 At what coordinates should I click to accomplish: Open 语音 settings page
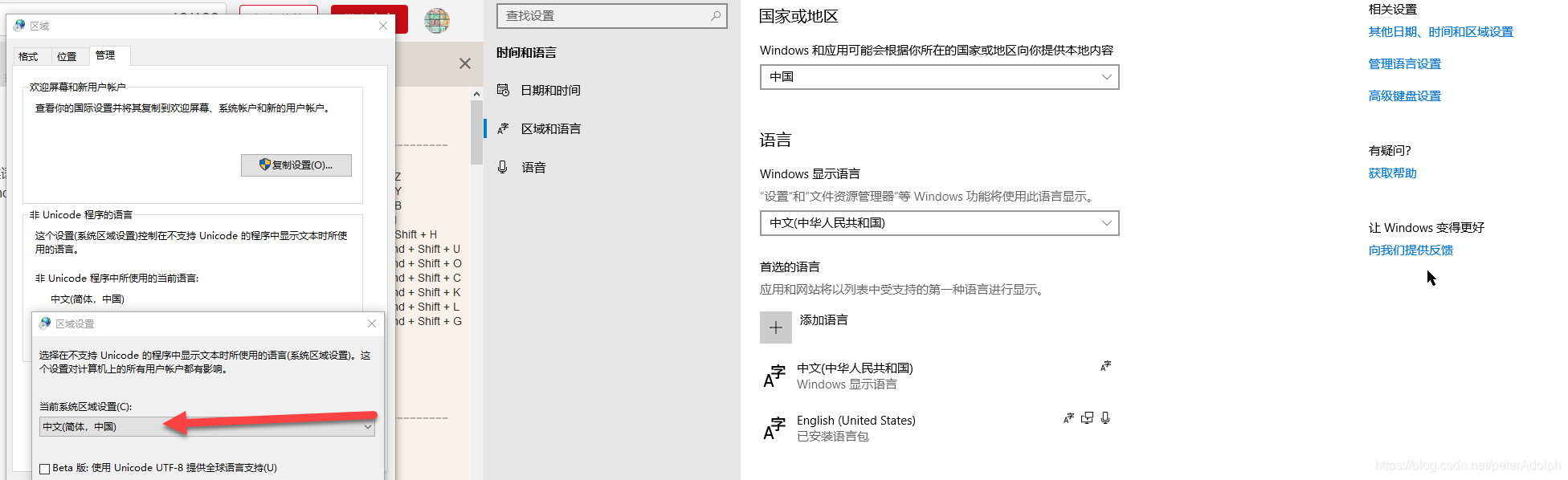533,167
